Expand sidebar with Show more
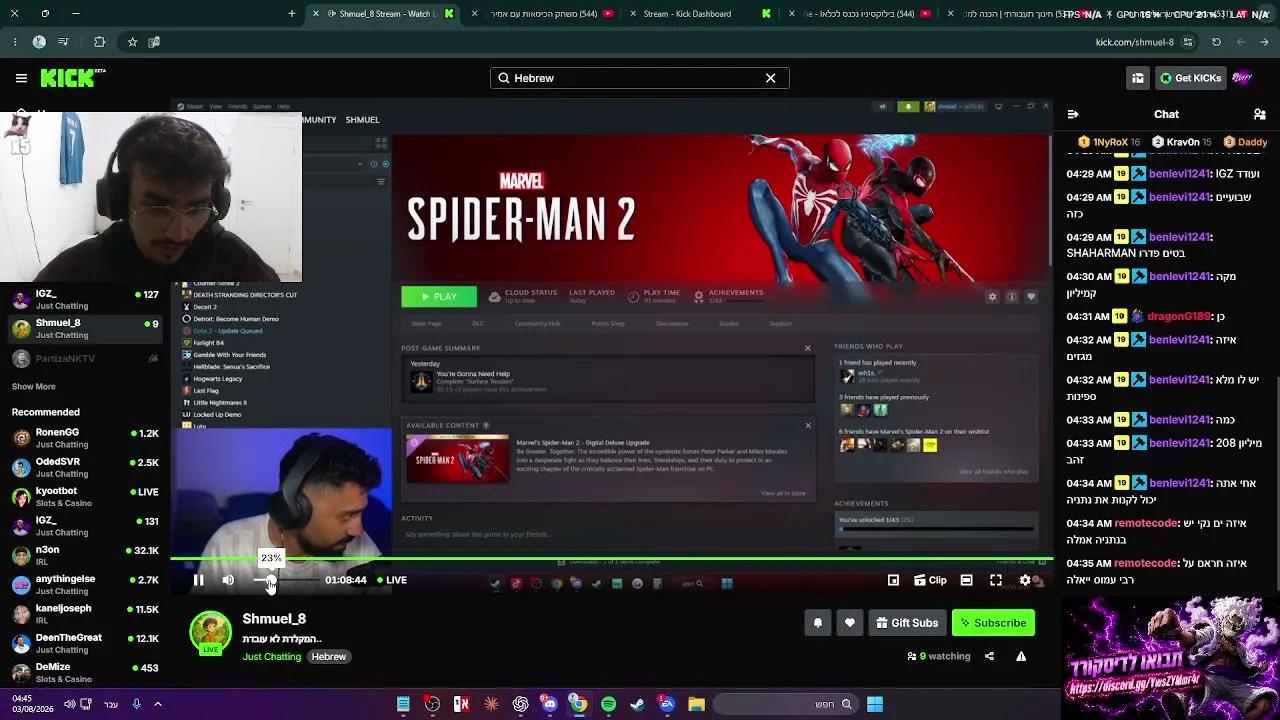The height and width of the screenshot is (720, 1280). tap(34, 387)
